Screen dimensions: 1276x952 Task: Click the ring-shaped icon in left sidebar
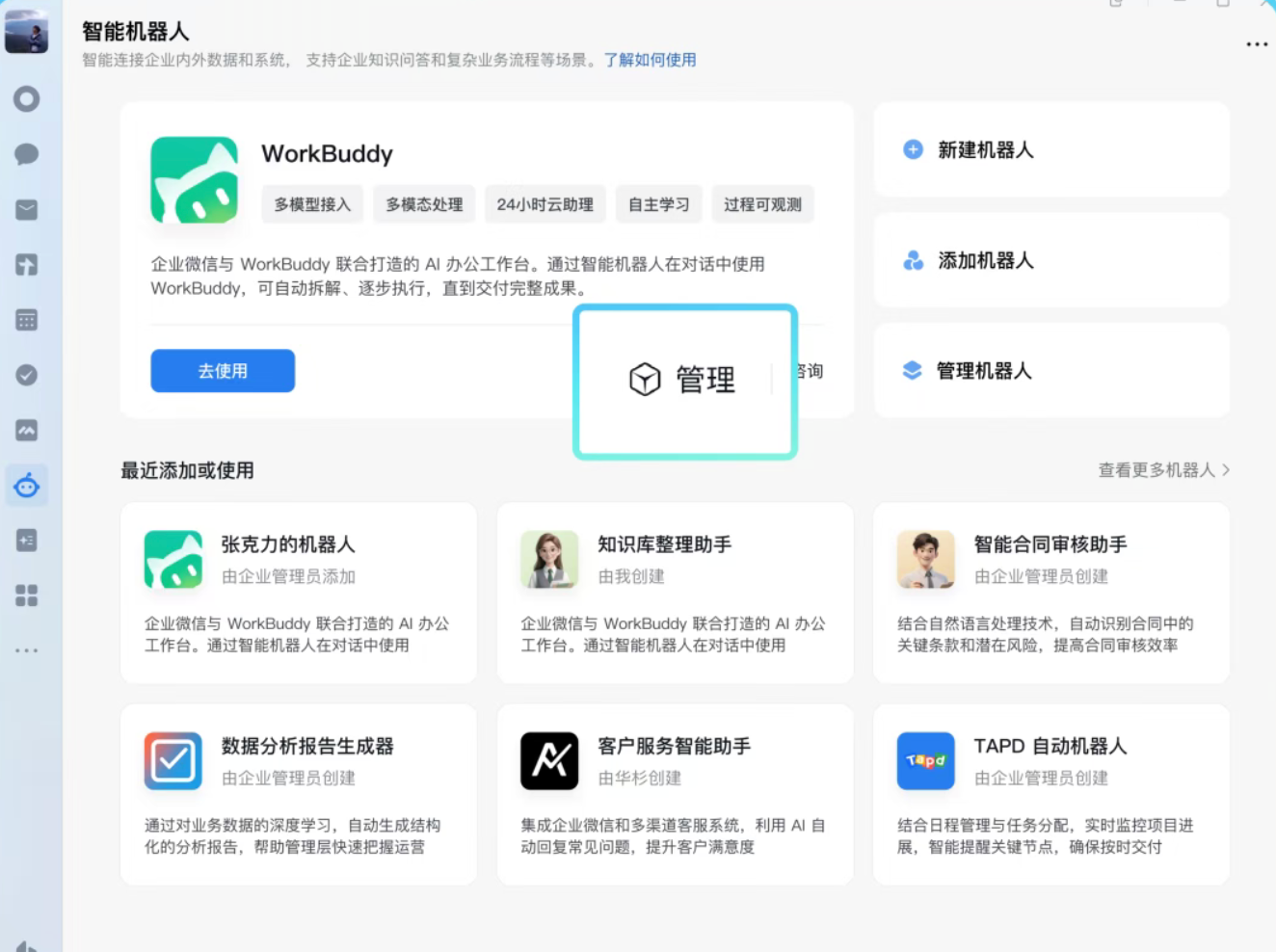tap(27, 99)
